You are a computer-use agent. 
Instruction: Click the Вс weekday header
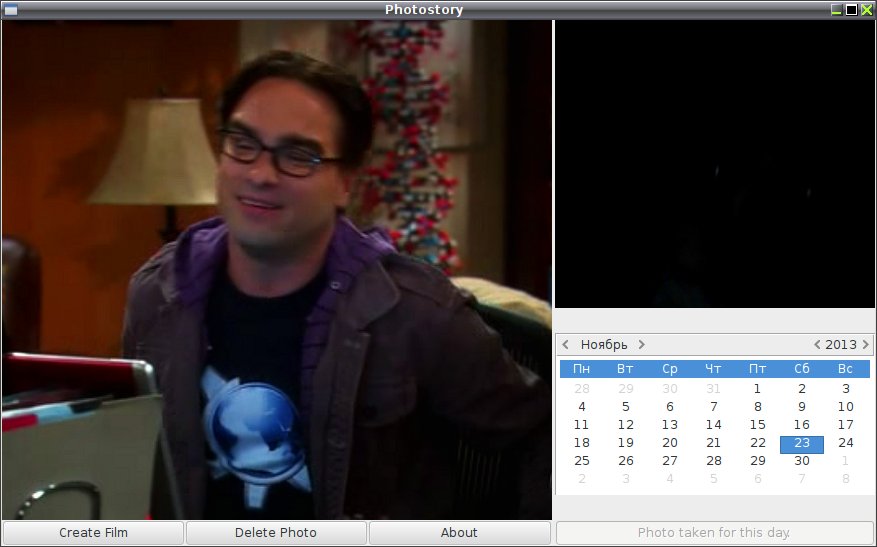pos(846,369)
